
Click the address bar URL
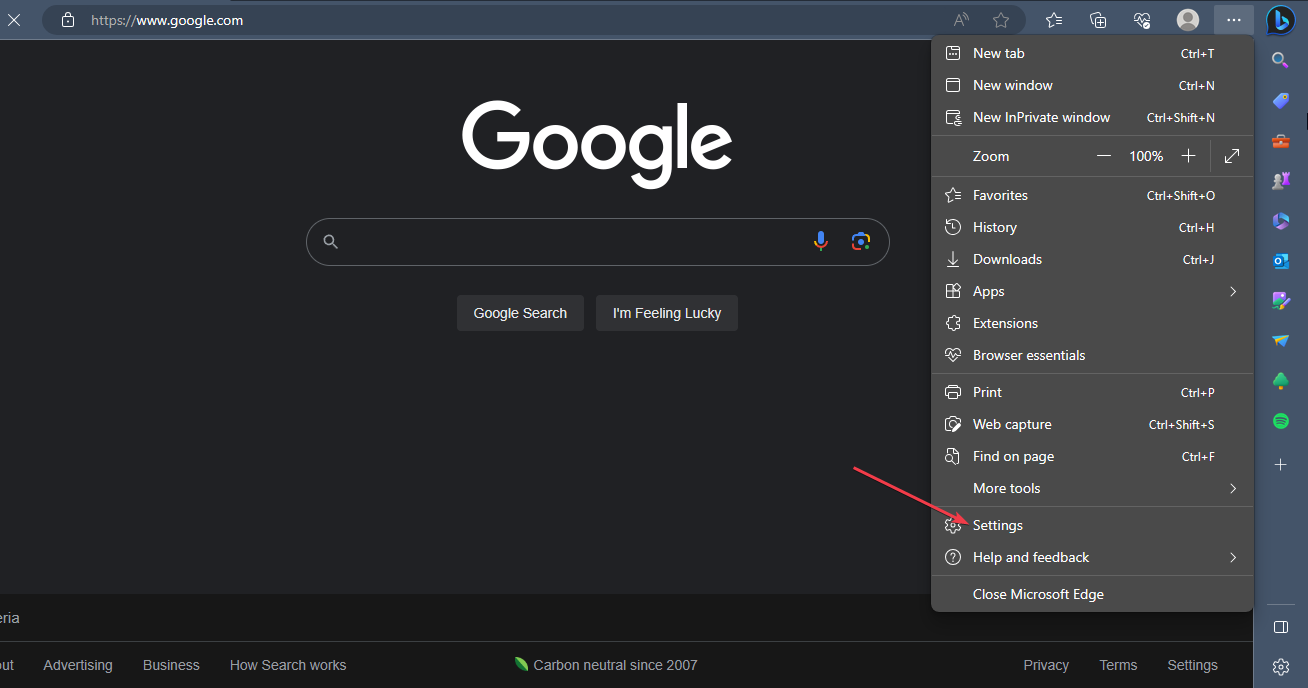click(167, 20)
